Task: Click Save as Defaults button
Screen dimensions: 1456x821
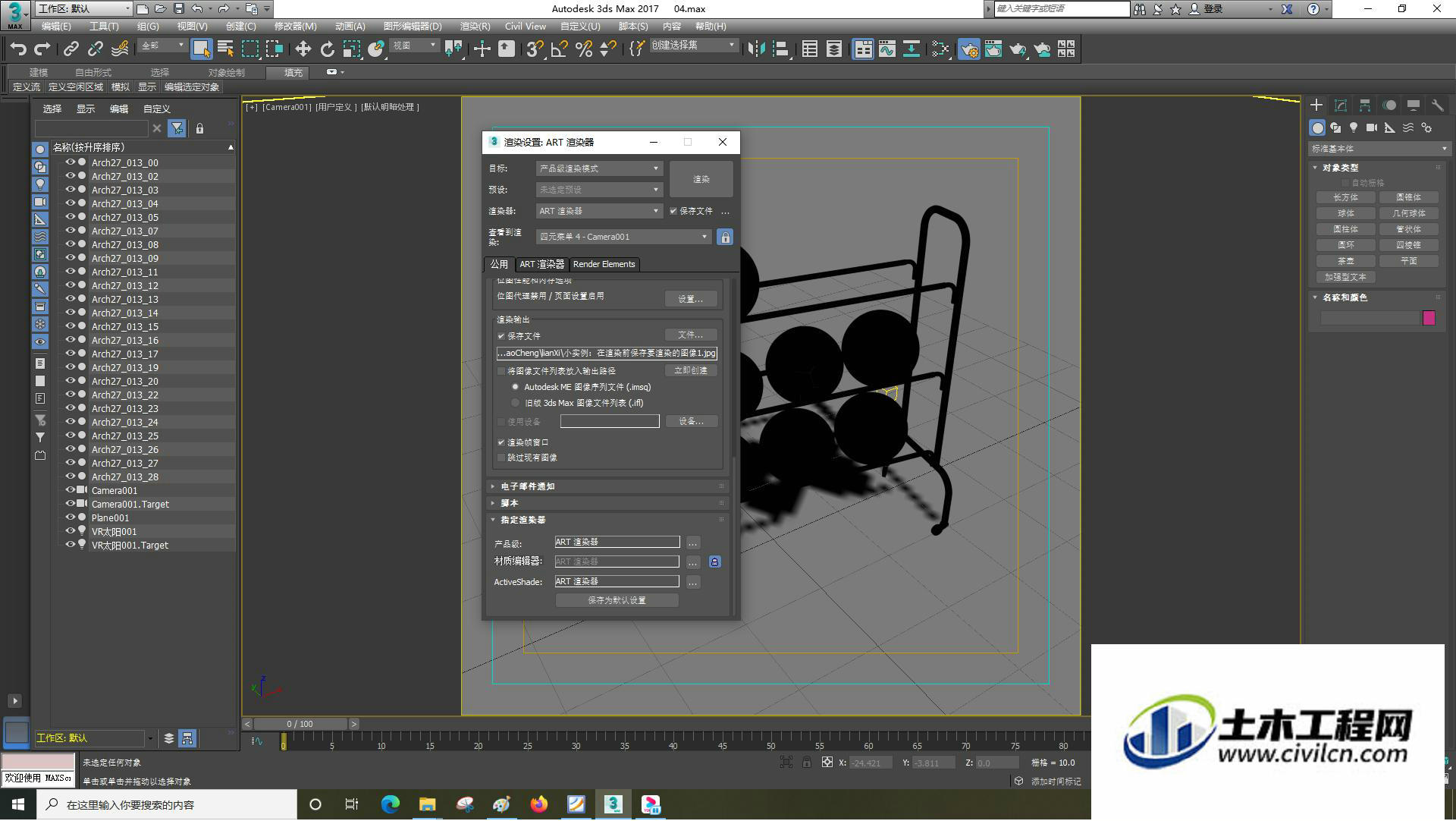Action: 617,601
